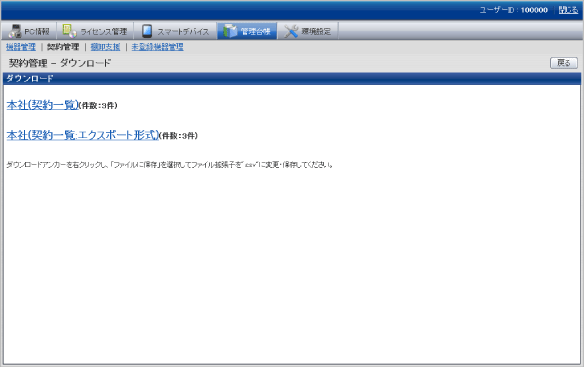Screen dimensions: 584x367
Task: Click the 閉じる link in header
Action: click(x=568, y=10)
